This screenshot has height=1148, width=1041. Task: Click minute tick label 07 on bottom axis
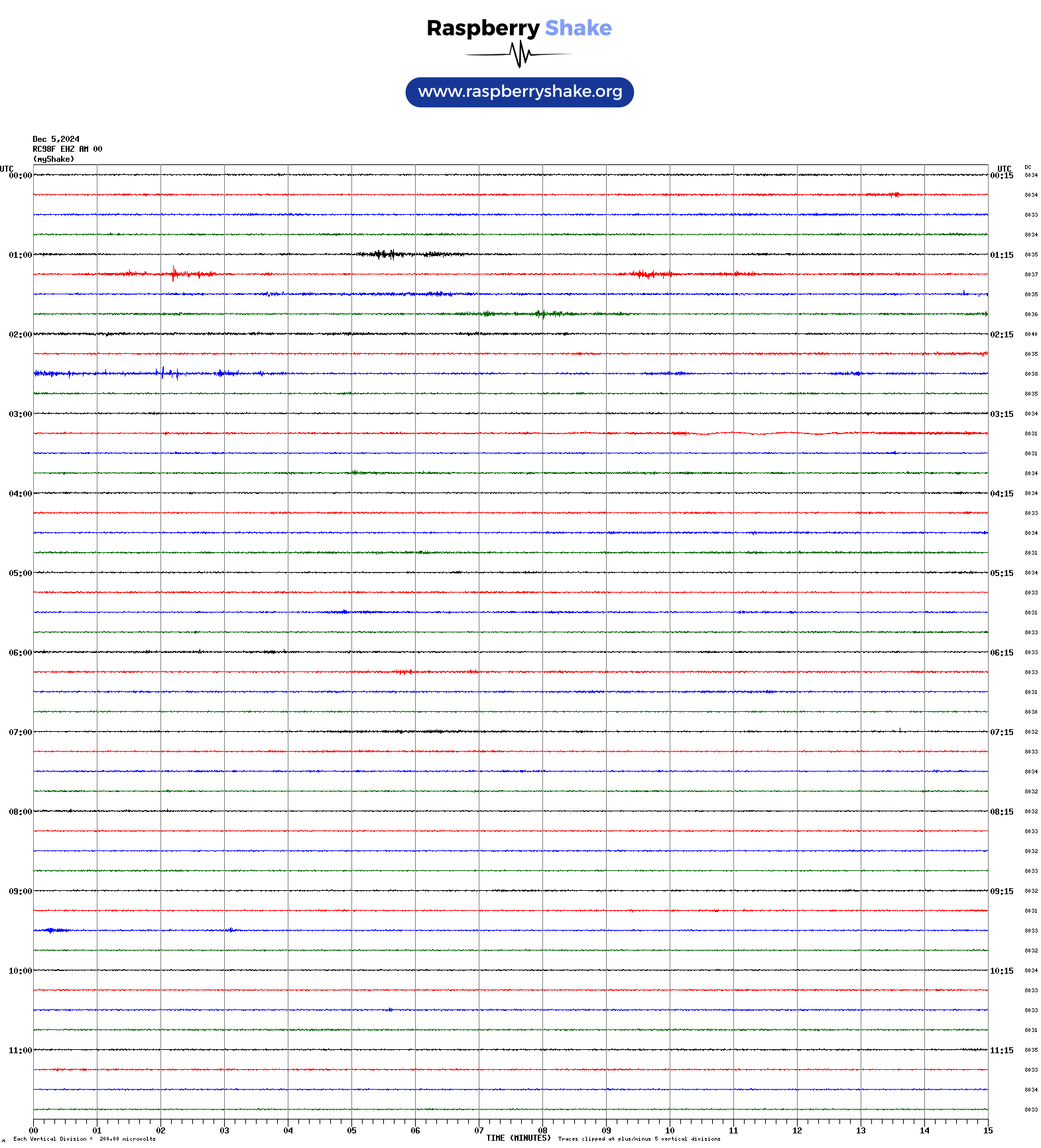(x=479, y=1131)
